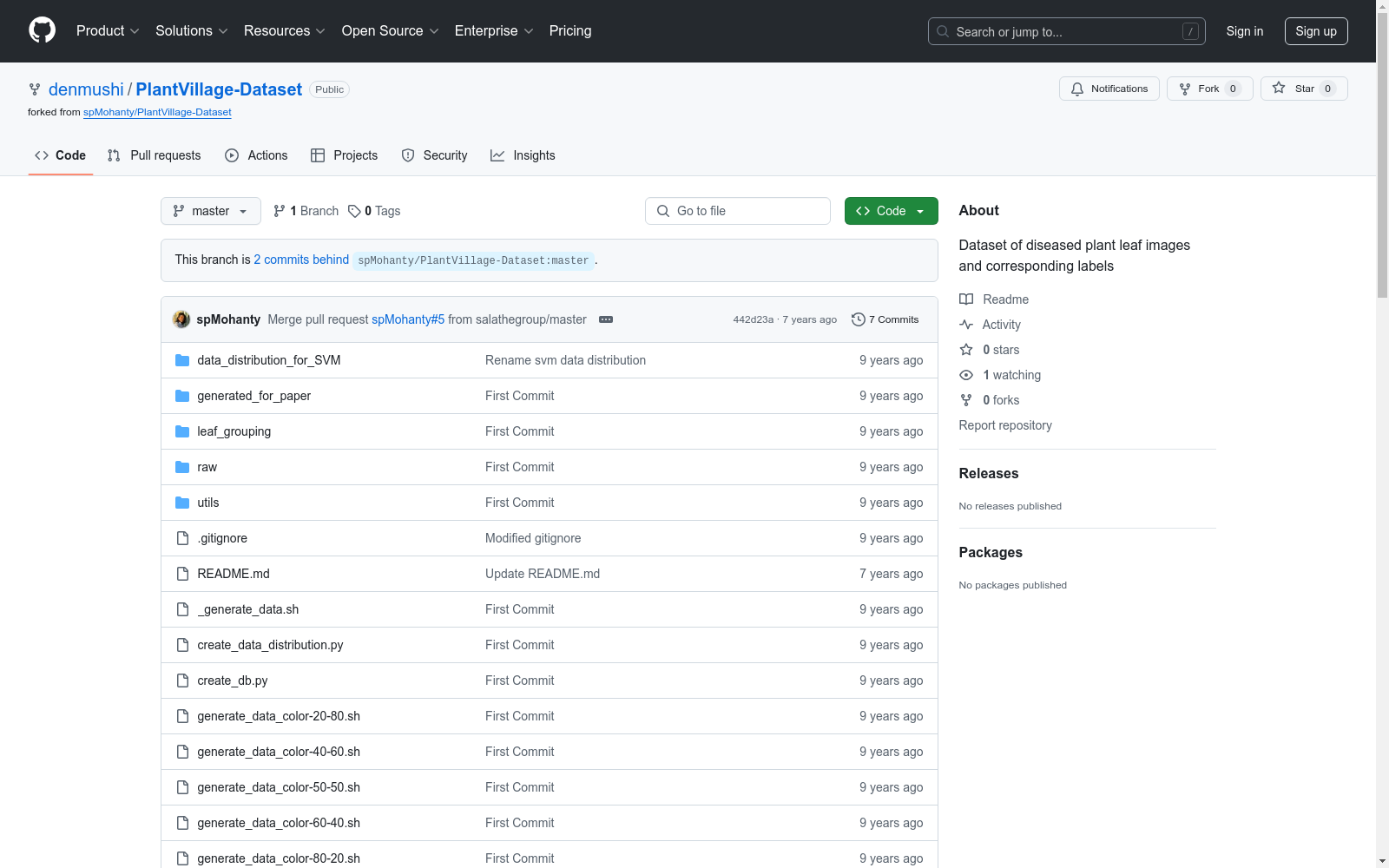Open the Pricing link in header
The image size is (1389, 868).
coord(570,31)
